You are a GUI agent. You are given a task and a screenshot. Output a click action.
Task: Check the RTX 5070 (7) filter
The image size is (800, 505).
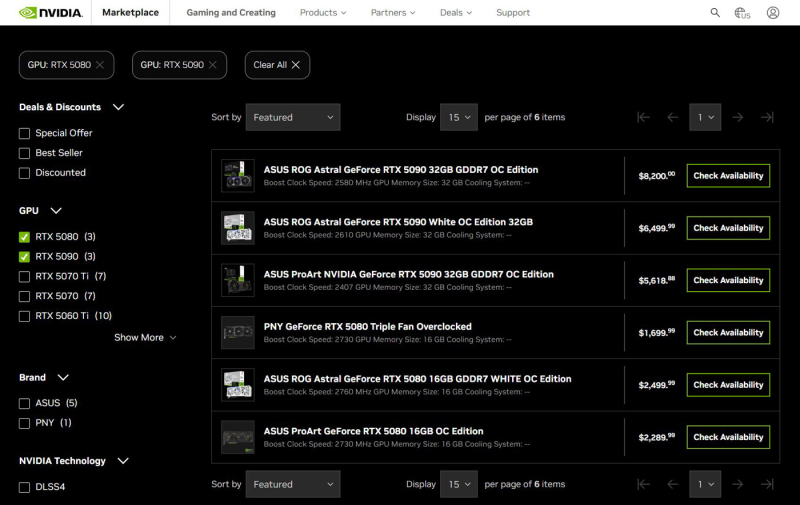click(x=24, y=296)
